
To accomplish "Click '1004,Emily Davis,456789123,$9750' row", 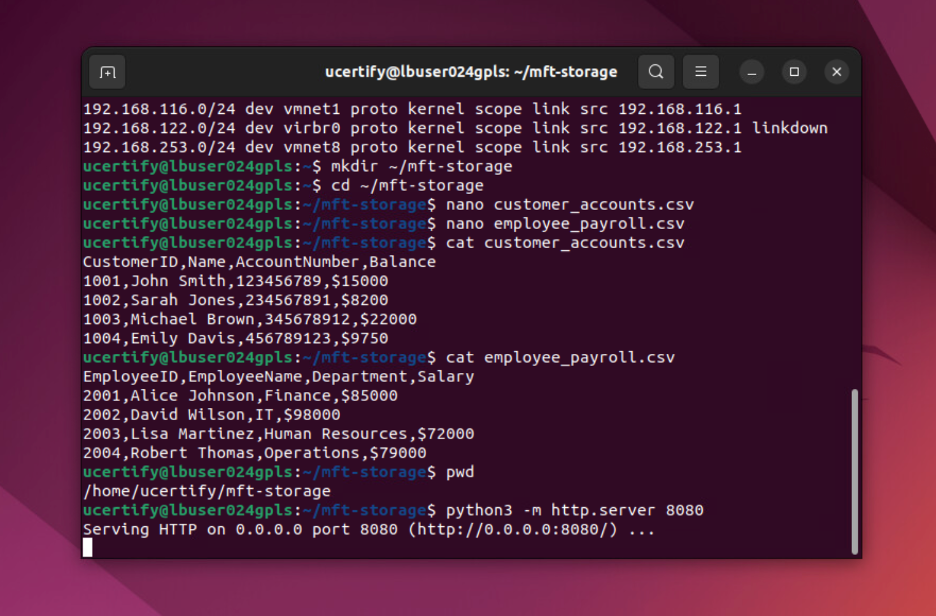I will pyautogui.click(x=236, y=338).
